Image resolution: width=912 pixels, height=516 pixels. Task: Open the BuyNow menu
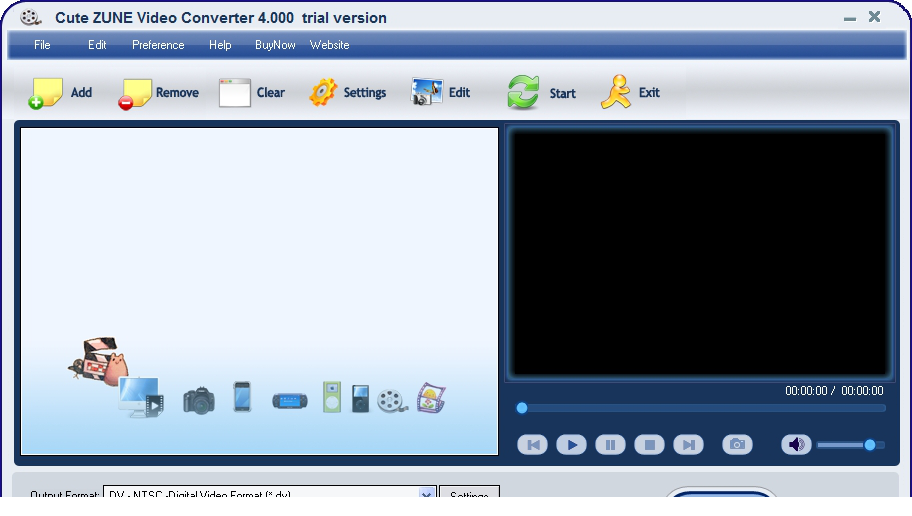click(x=275, y=45)
